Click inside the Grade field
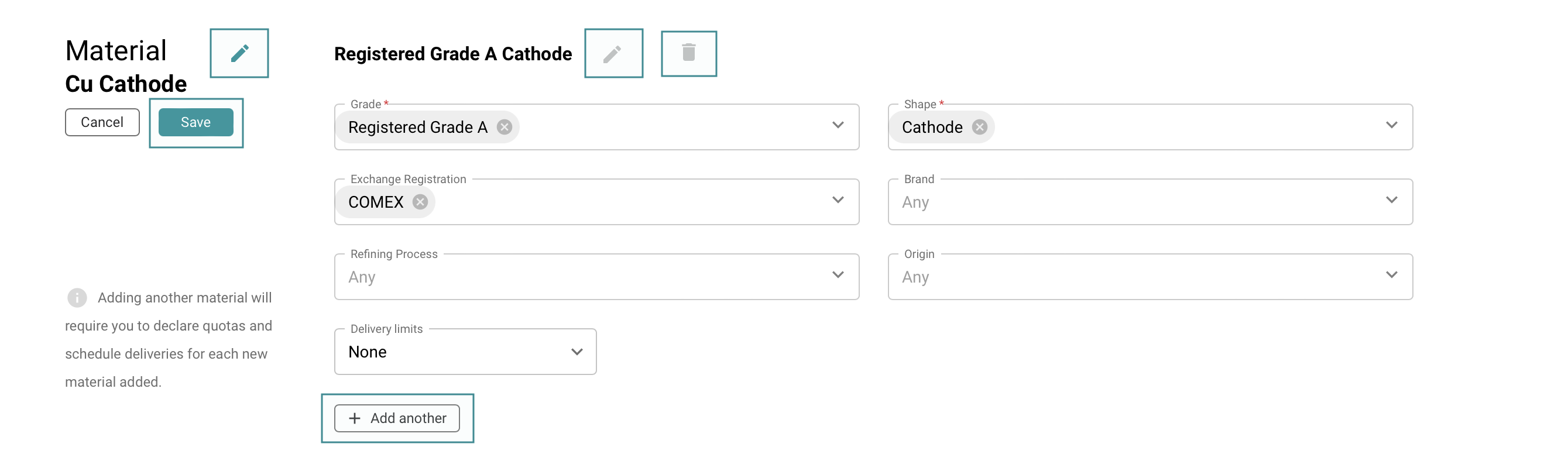Screen dimensions: 1568x454 [x=670, y=127]
